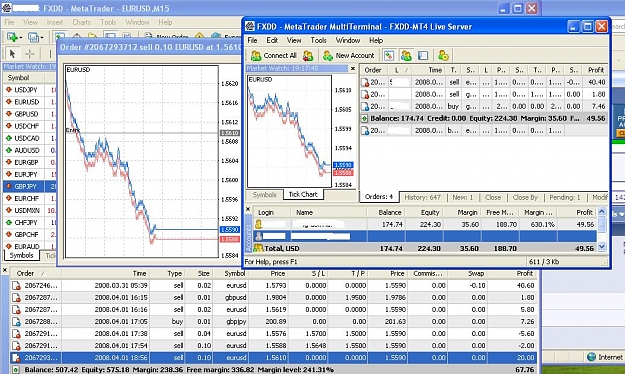Select highlighted GBPJPY row in Market Watch

pyautogui.click(x=29, y=186)
